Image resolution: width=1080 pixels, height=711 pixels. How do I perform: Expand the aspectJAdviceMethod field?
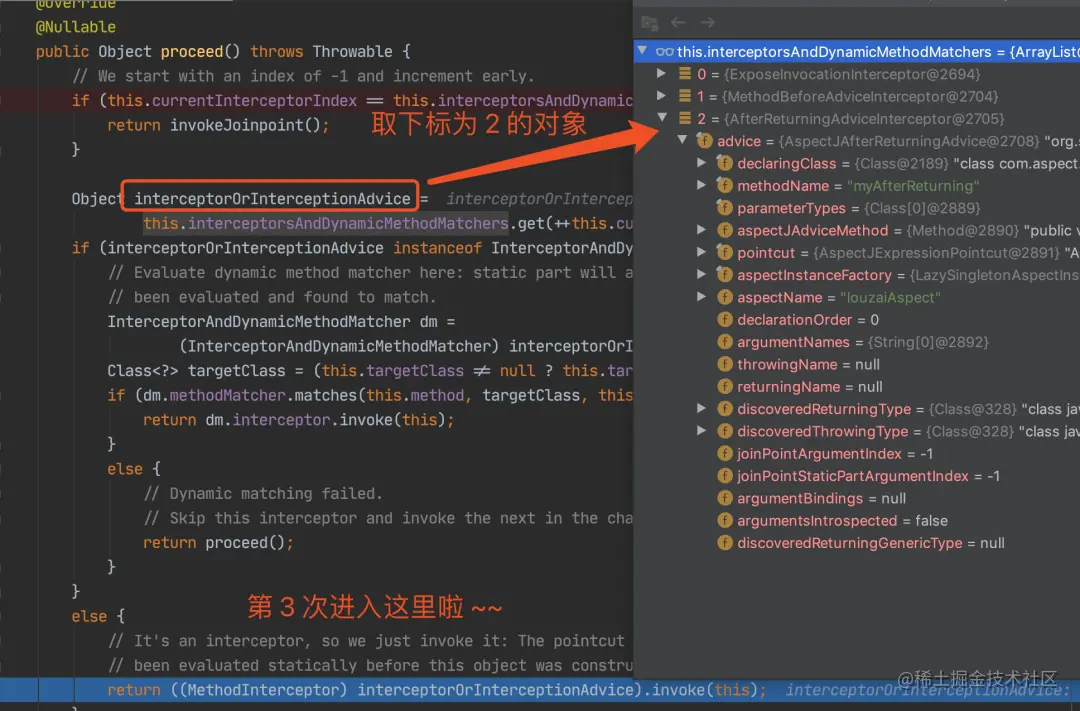[701, 229]
